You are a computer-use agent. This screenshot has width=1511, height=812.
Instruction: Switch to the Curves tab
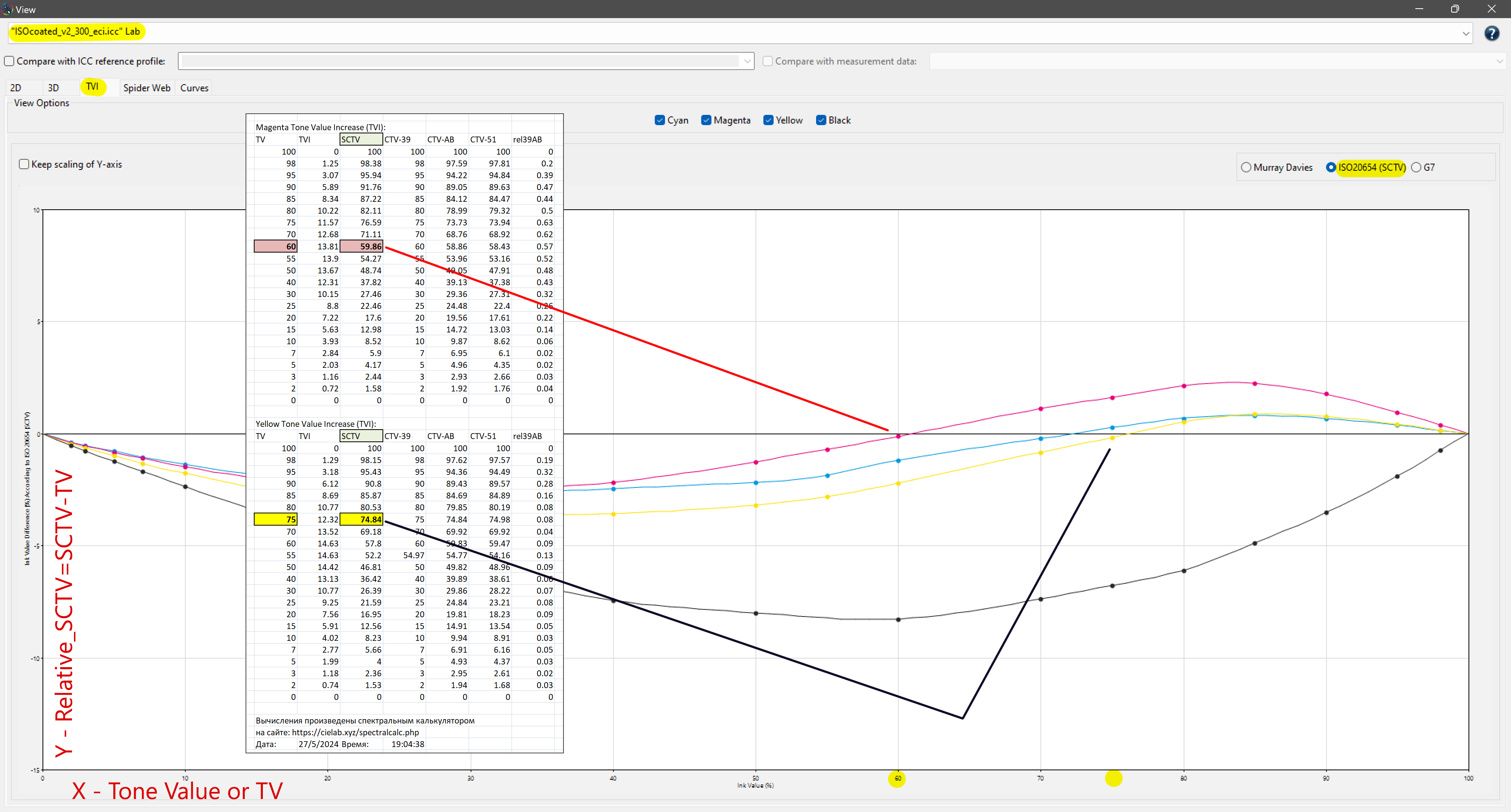pyautogui.click(x=194, y=88)
